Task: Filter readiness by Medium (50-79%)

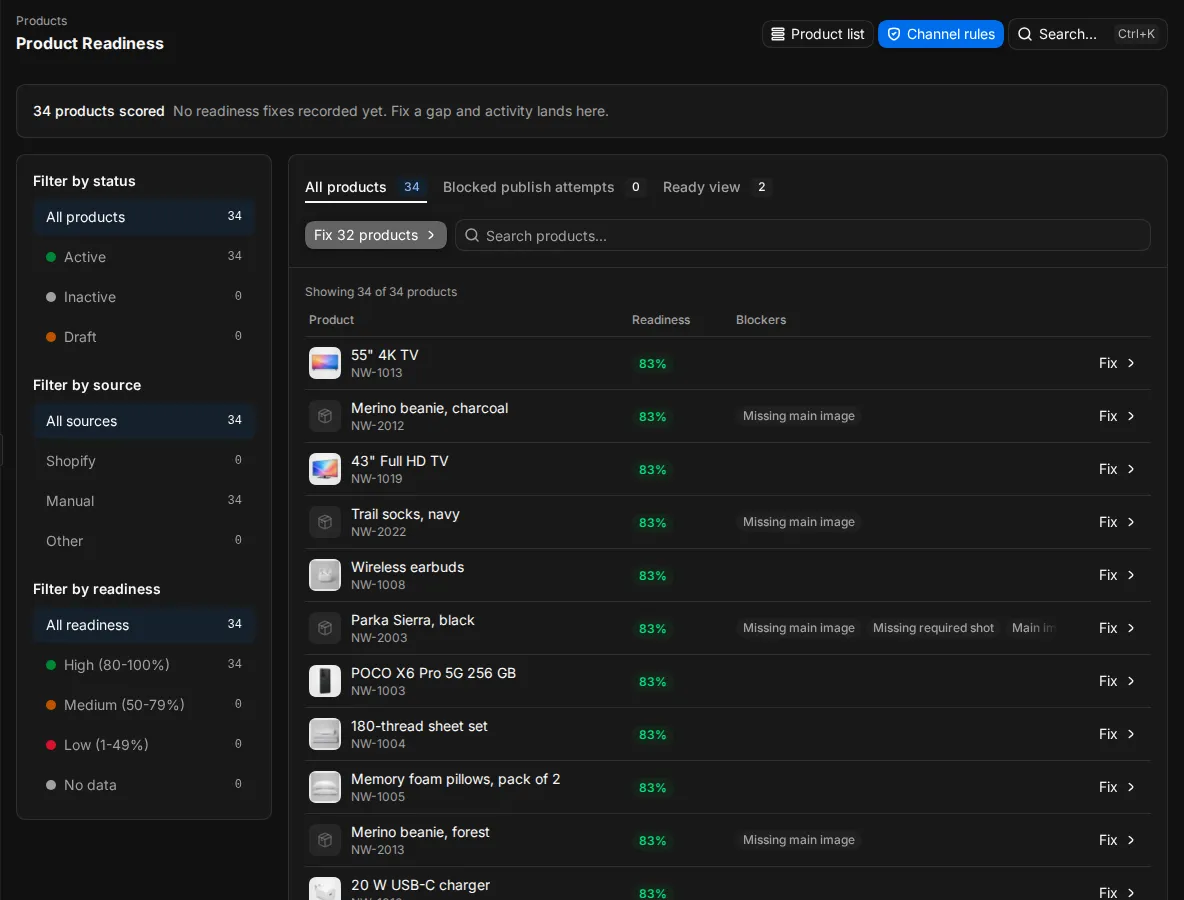Action: coord(143,704)
